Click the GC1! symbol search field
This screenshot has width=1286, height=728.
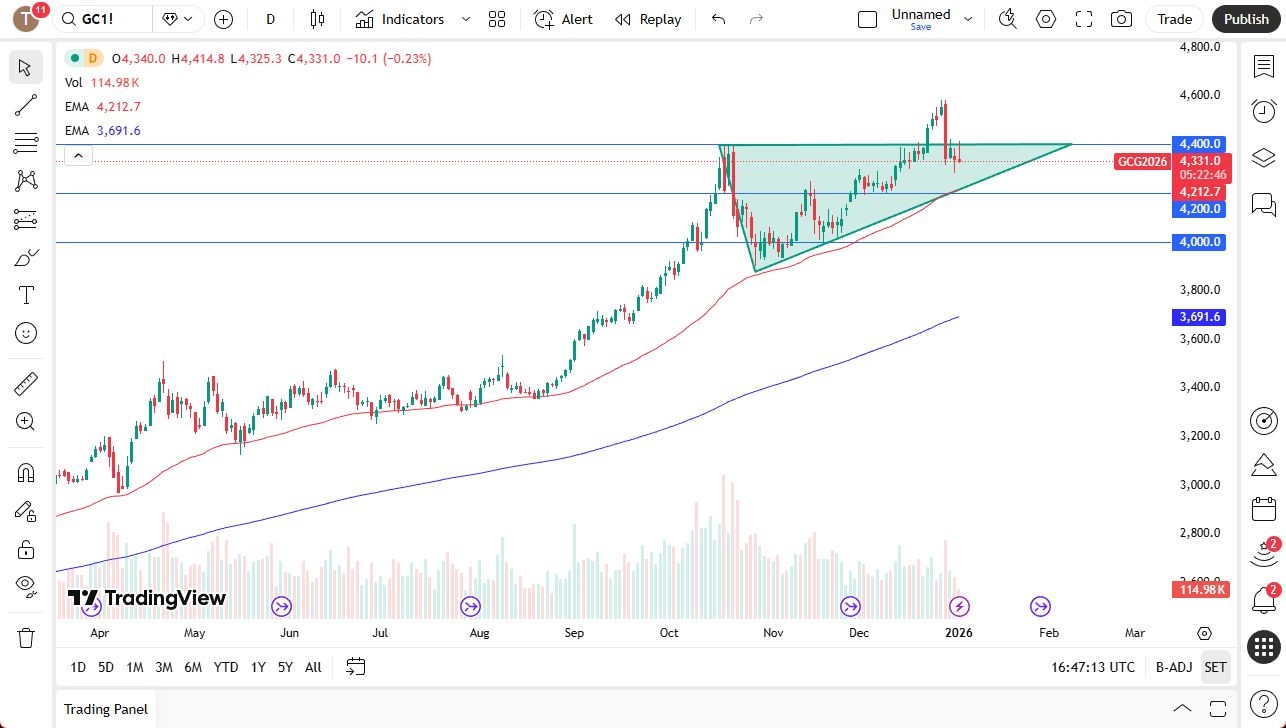(104, 19)
